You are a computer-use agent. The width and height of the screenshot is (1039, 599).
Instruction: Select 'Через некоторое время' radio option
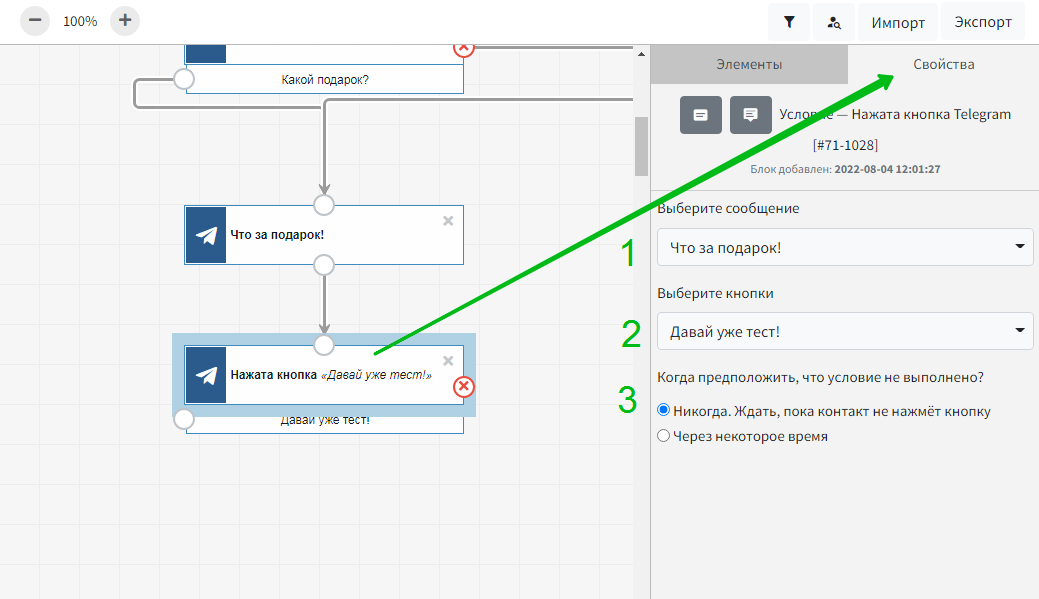click(x=664, y=436)
